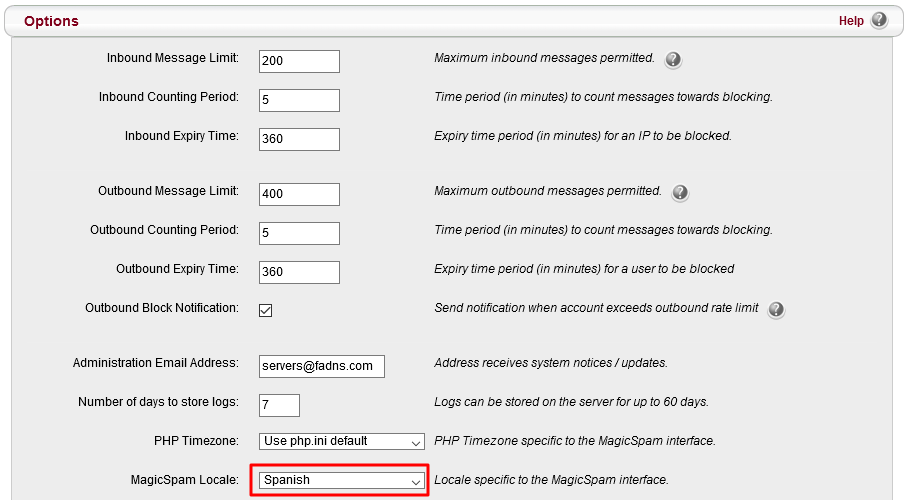
Task: Click the MagicSpam Locale label
Action: point(184,479)
